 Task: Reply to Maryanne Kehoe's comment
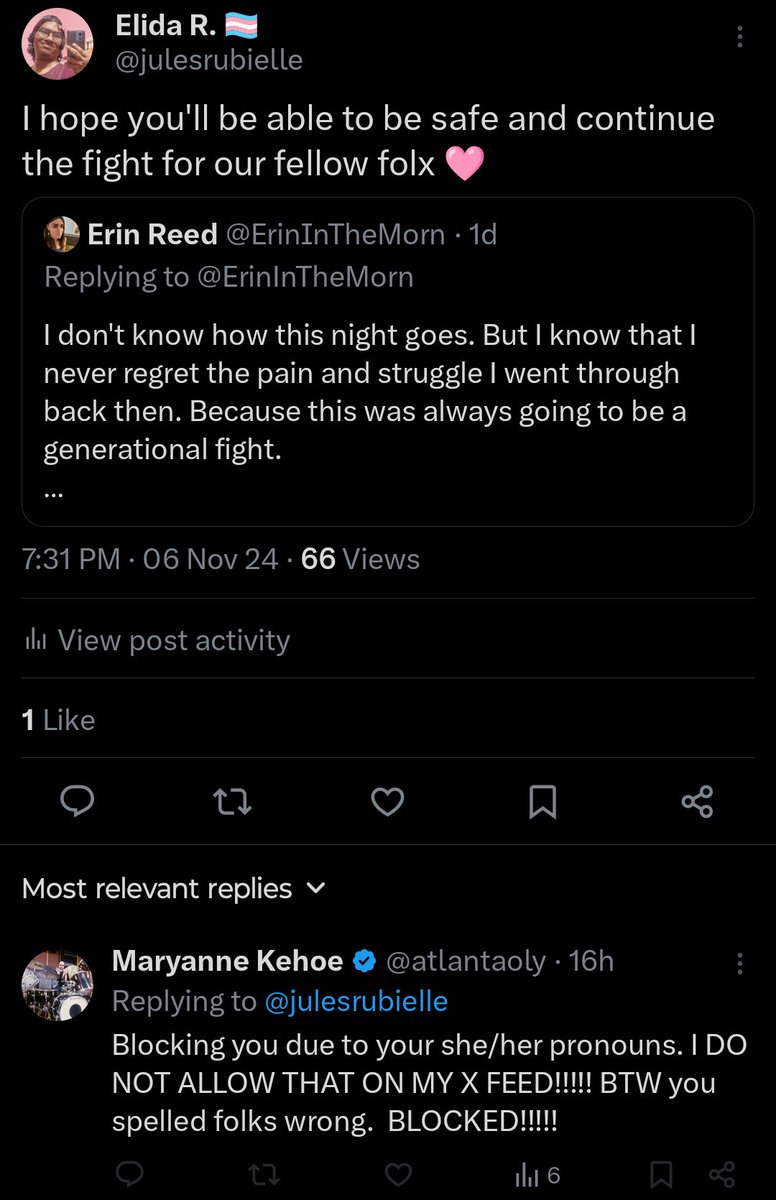pos(127,1174)
